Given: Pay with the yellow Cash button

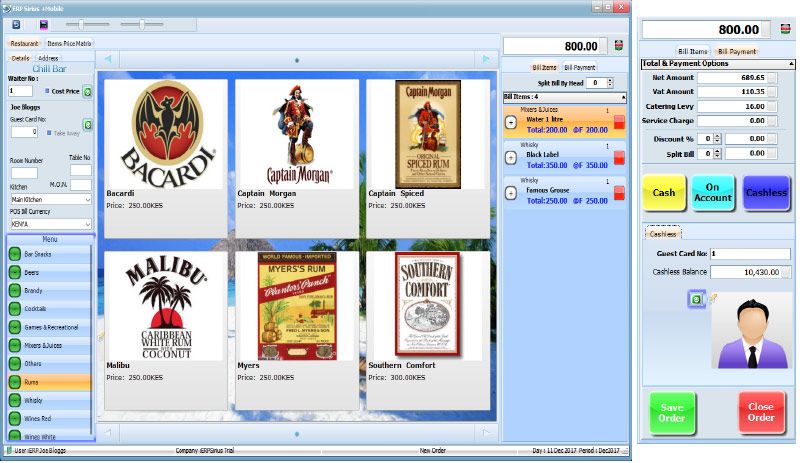Looking at the screenshot, I should 664,193.
